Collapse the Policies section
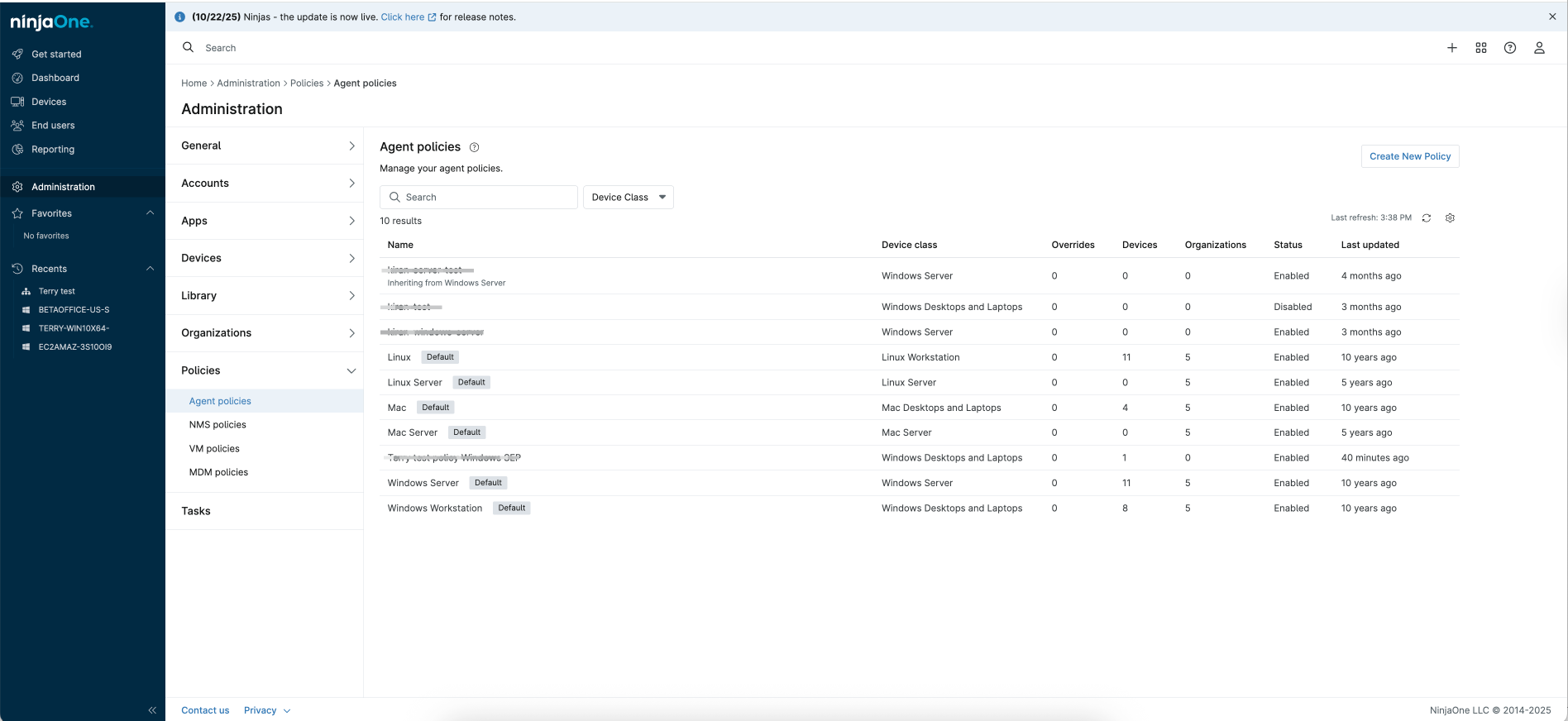Screen dimensions: 1568x721 click(351, 370)
